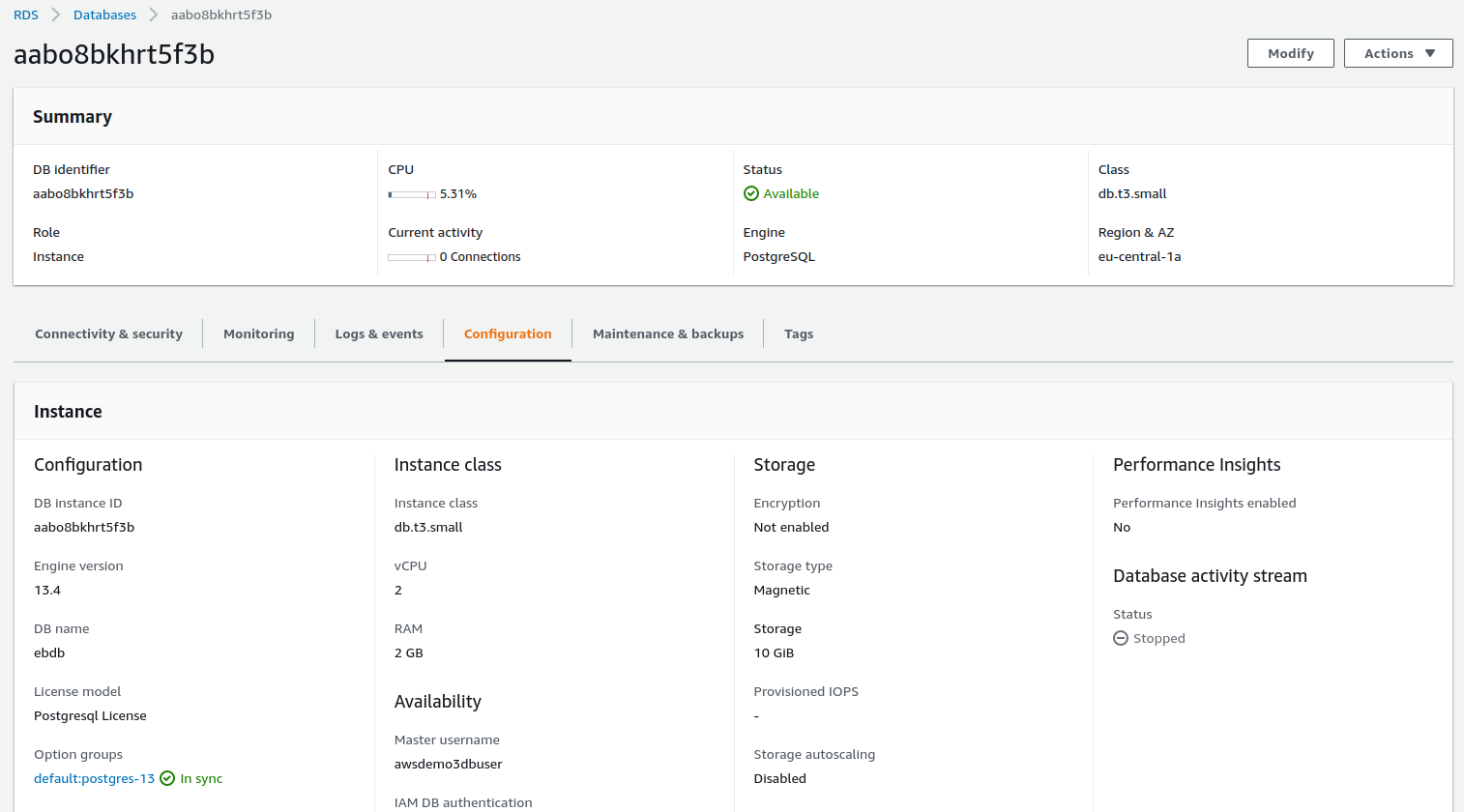Click the breadcrumb chevron after RDS
Viewport: 1464px width, 812px height.
[x=56, y=14]
